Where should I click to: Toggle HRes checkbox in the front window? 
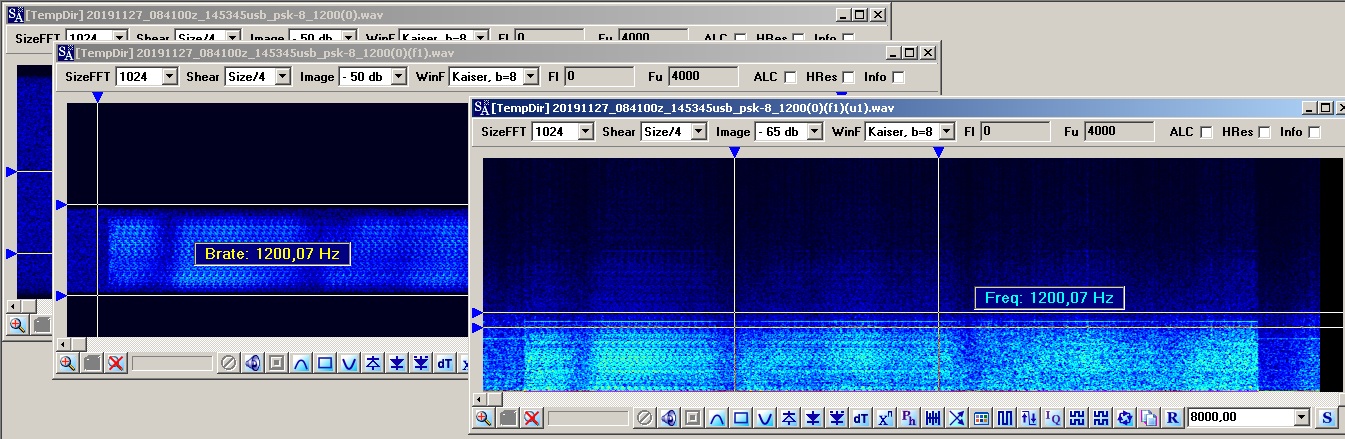click(1264, 132)
